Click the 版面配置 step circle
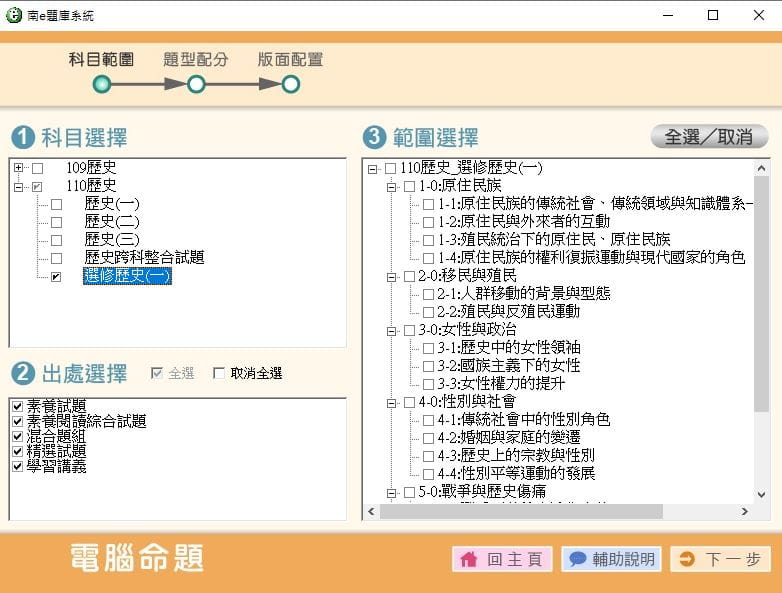Viewport: 782px width, 593px height. (x=290, y=84)
